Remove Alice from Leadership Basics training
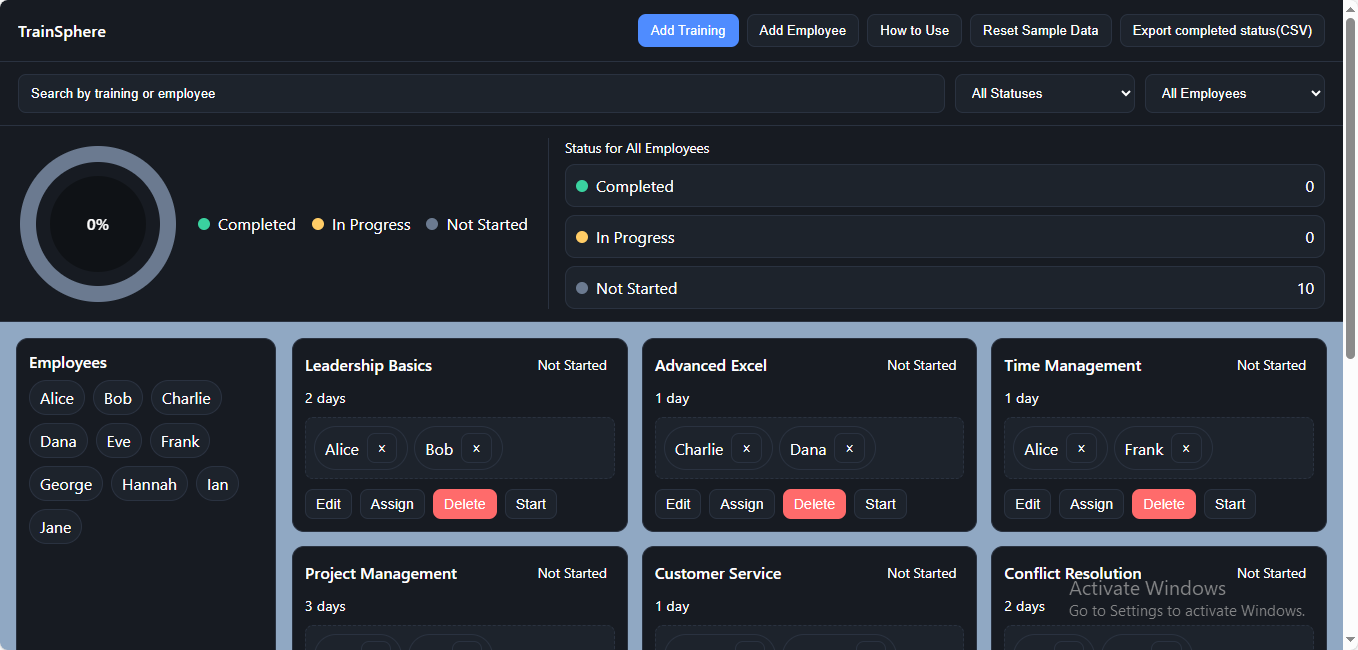This screenshot has width=1358, height=650. pyautogui.click(x=382, y=449)
